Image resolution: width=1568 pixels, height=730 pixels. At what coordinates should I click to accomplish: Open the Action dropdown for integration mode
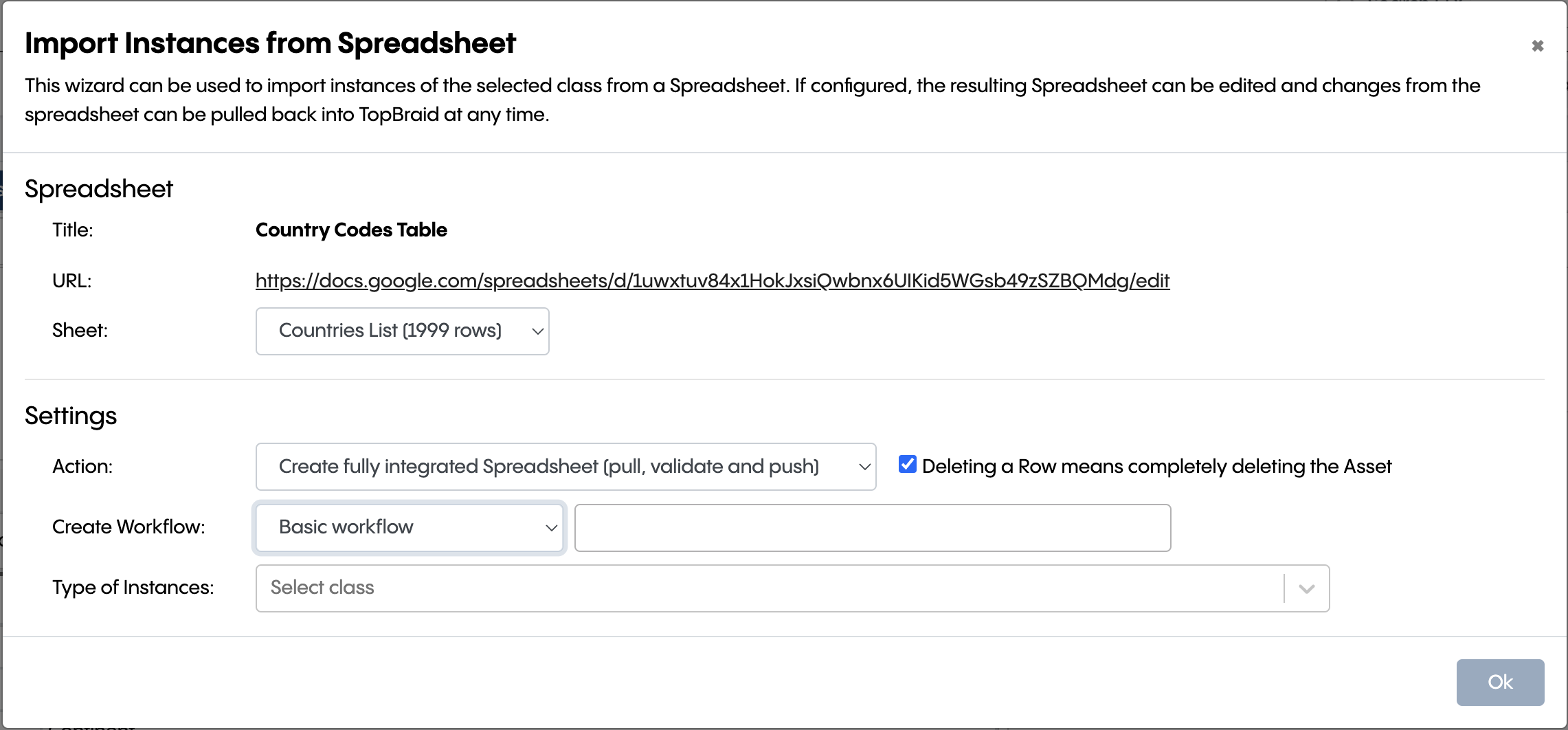[565, 466]
